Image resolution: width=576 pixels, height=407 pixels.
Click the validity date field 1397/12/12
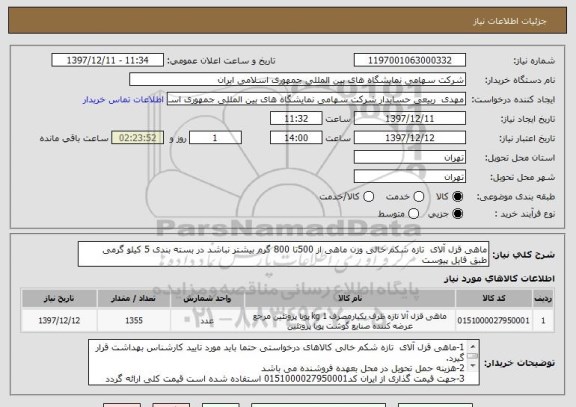tap(410, 138)
